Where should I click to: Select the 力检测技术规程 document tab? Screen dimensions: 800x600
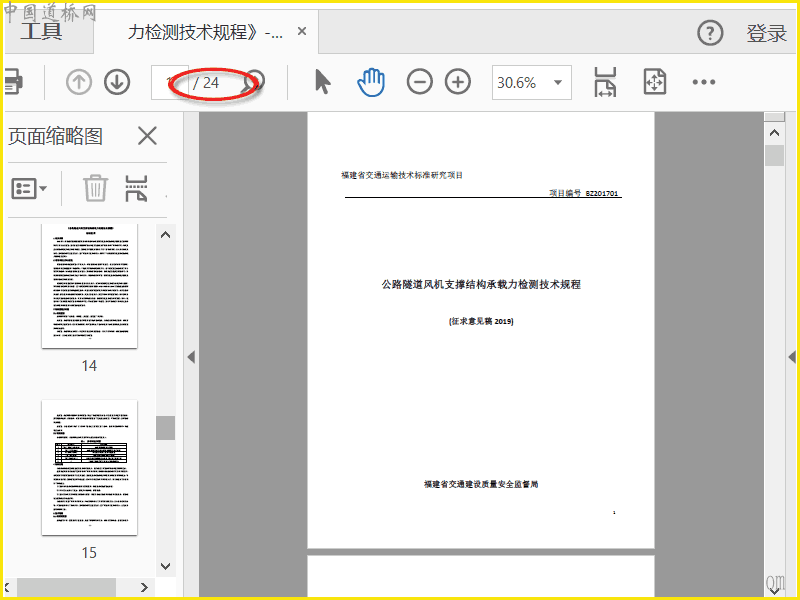205,32
